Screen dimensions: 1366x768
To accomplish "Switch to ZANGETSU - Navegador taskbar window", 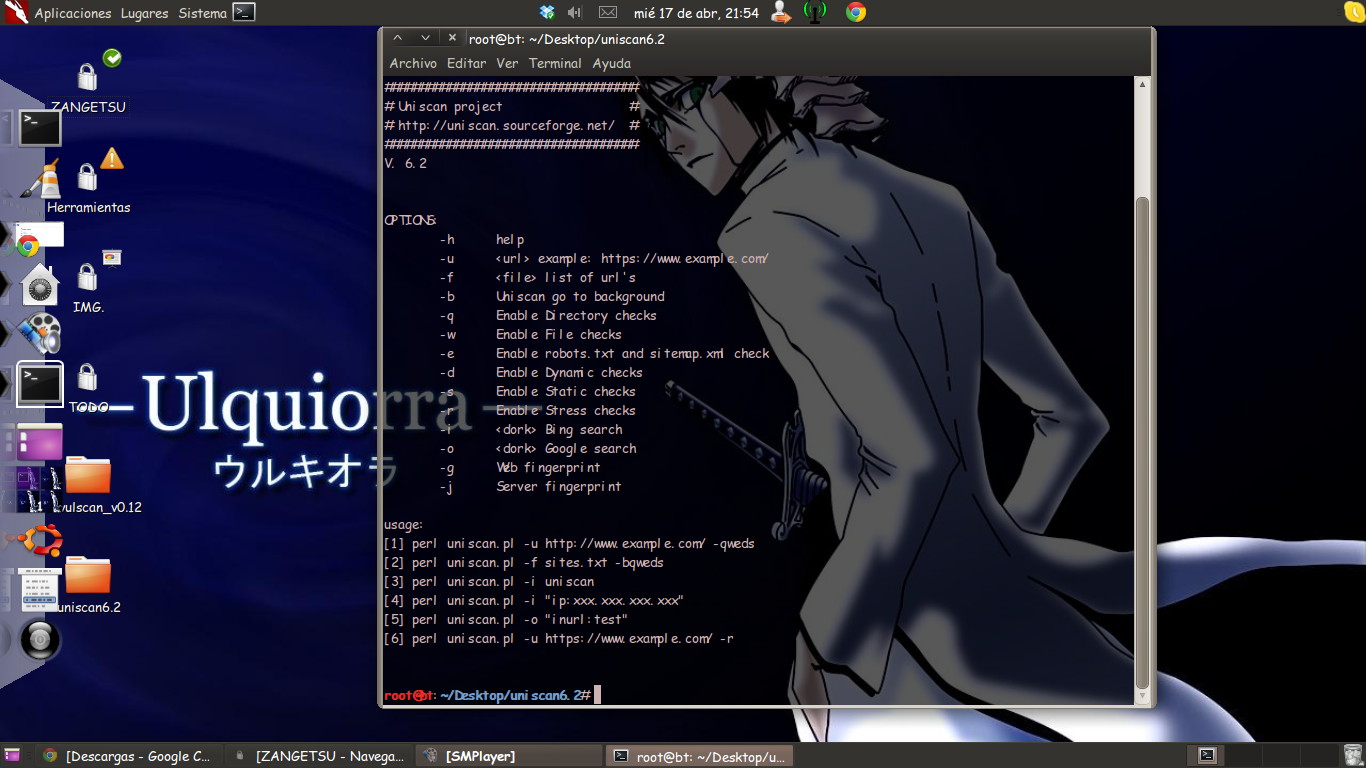I will click(320, 756).
